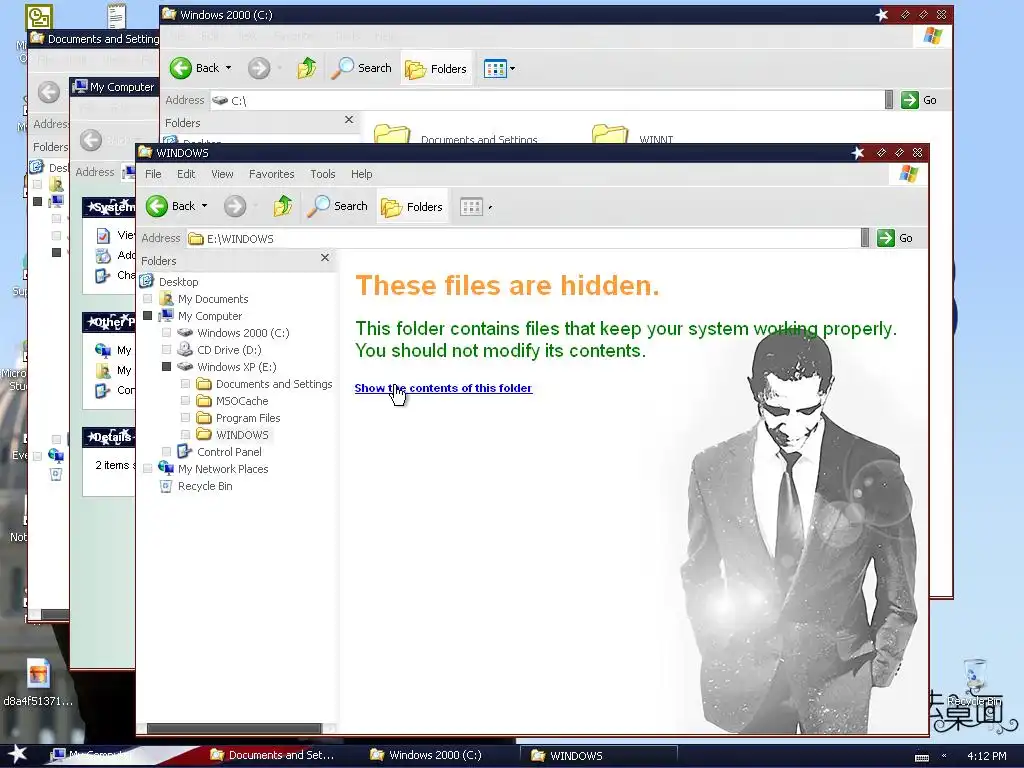Open Help menu in WINDOWS window
1024x768 pixels.
coord(361,174)
